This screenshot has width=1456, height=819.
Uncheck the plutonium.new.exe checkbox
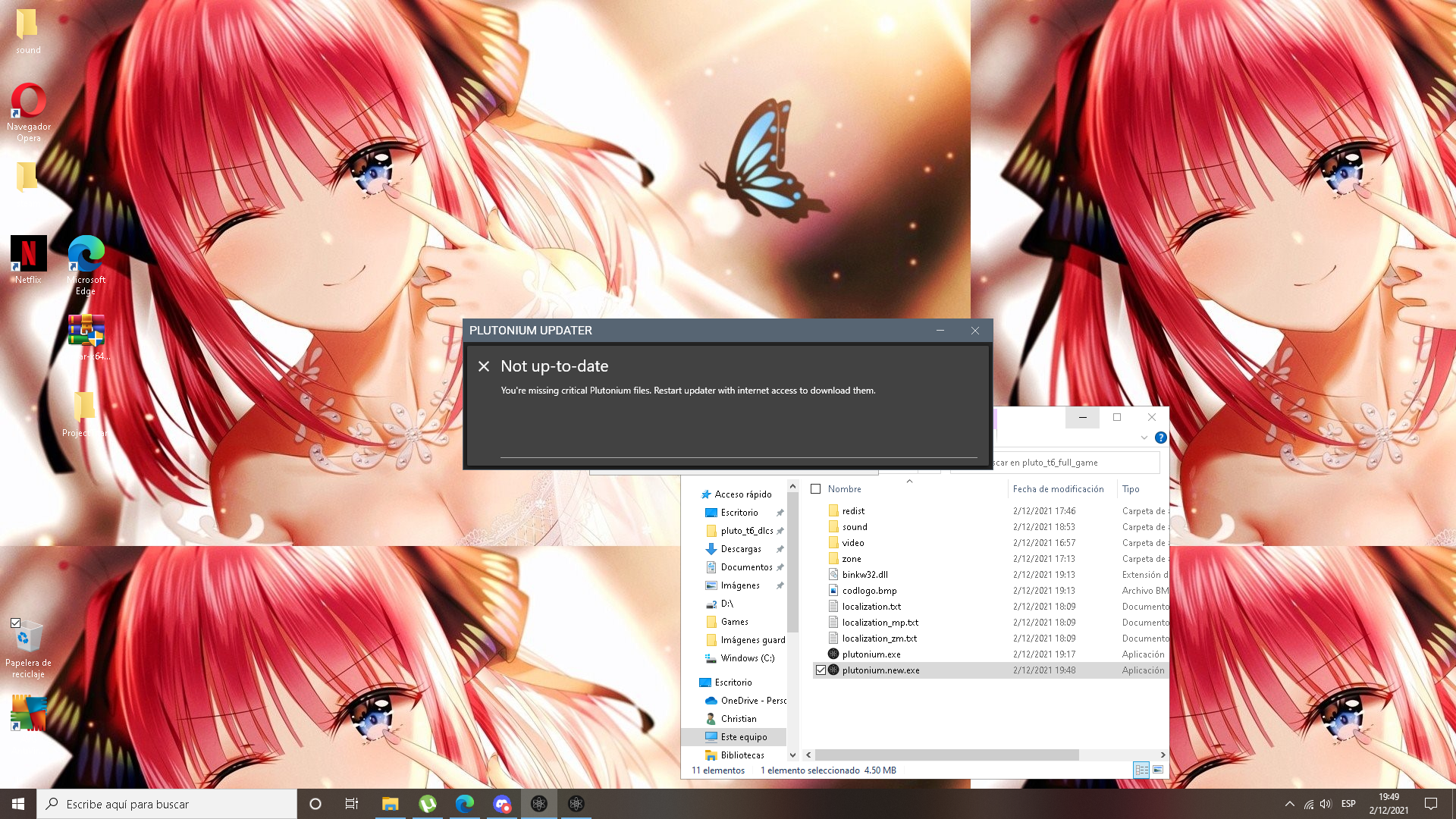click(821, 670)
